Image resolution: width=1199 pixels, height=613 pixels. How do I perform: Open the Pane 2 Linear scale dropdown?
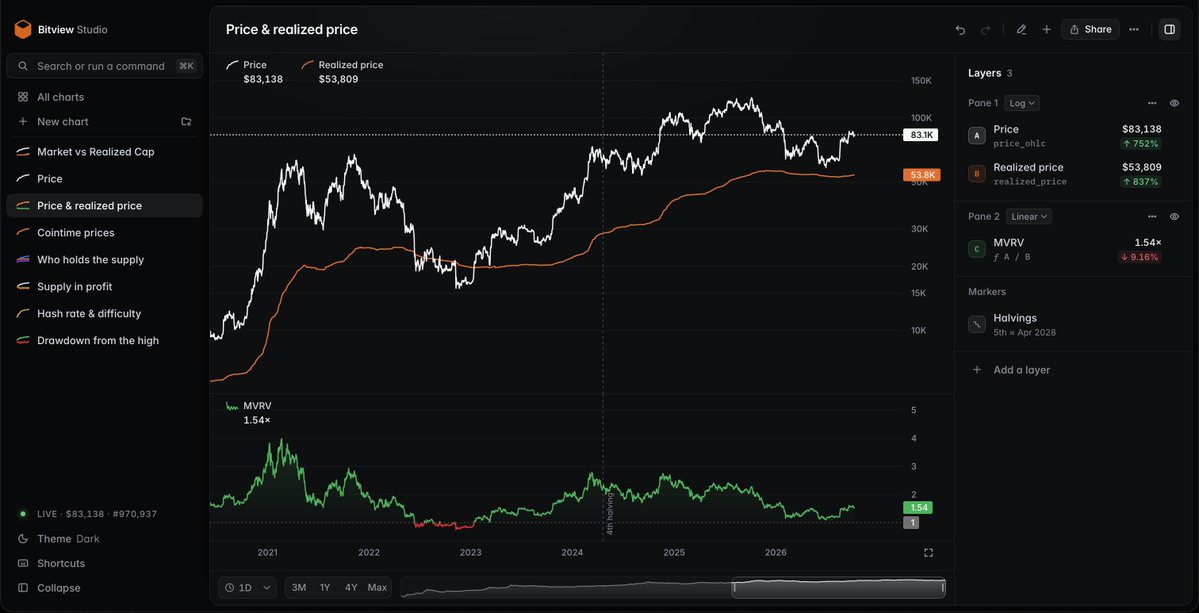(x=1028, y=216)
